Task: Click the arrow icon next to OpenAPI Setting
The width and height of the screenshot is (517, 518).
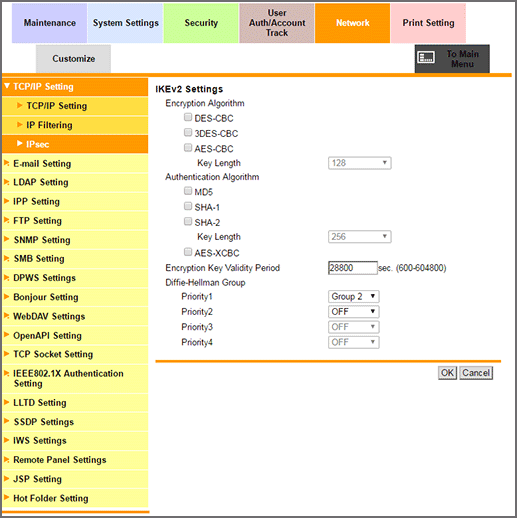Action: coord(6,335)
